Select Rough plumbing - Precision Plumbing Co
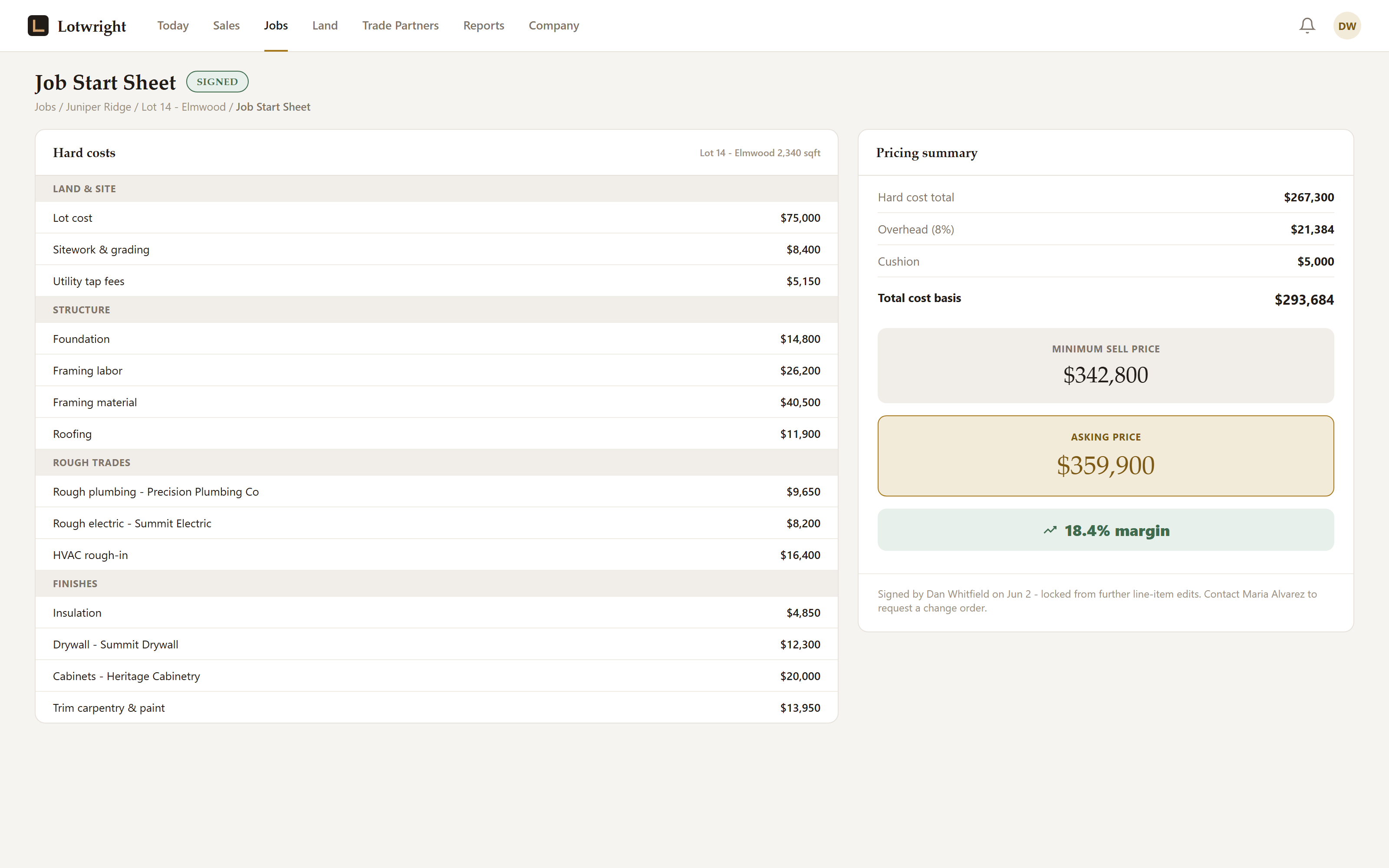Screen dimensions: 1389x868 click(436, 491)
